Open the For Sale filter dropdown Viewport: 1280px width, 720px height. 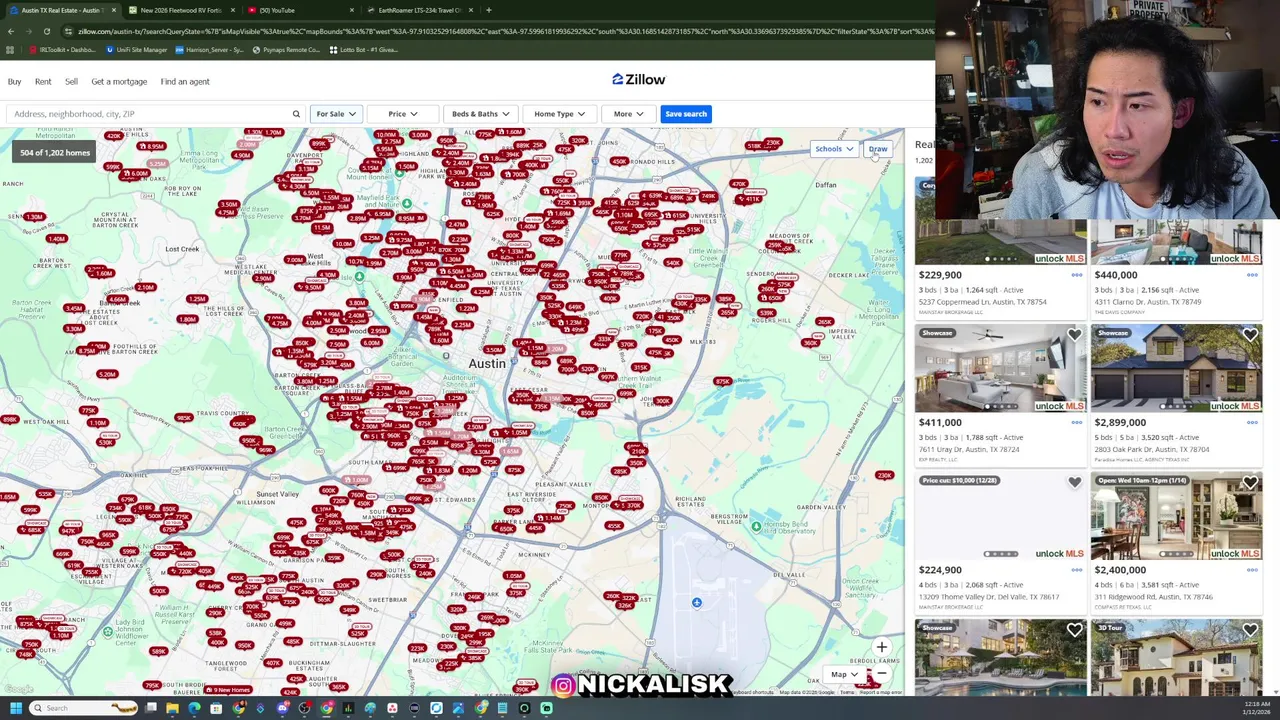click(336, 114)
